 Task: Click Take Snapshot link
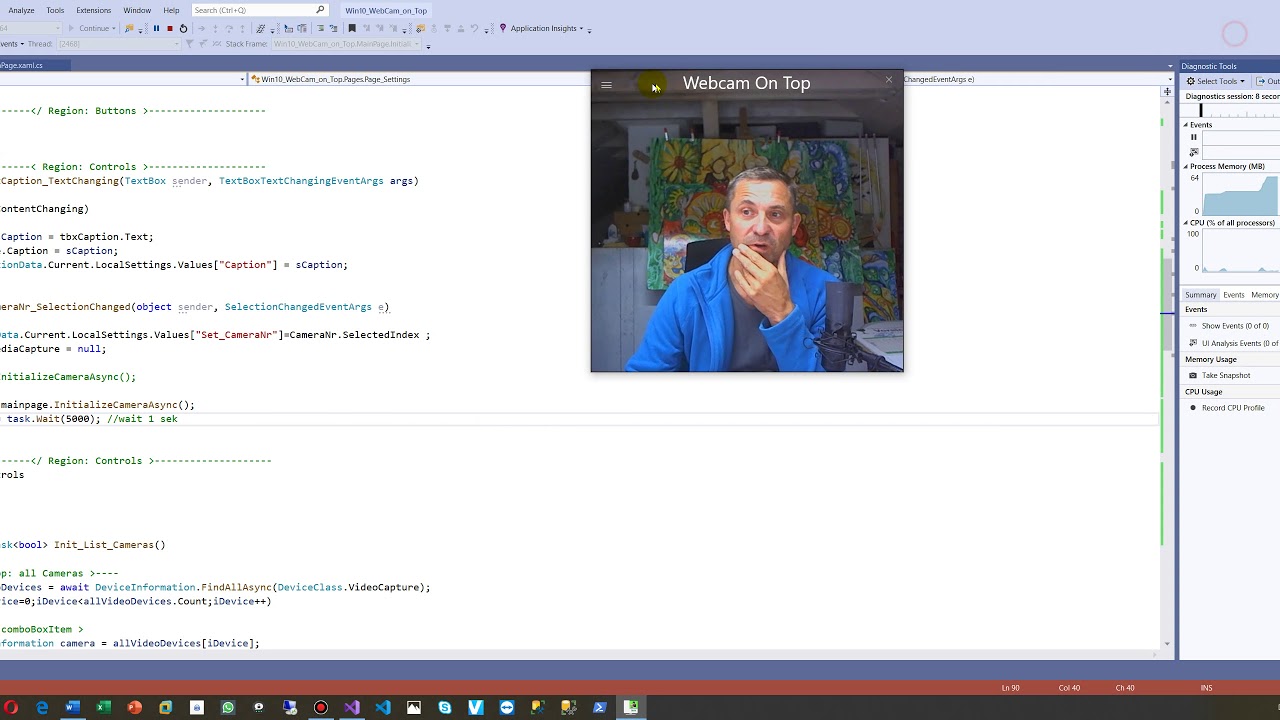coord(1226,375)
